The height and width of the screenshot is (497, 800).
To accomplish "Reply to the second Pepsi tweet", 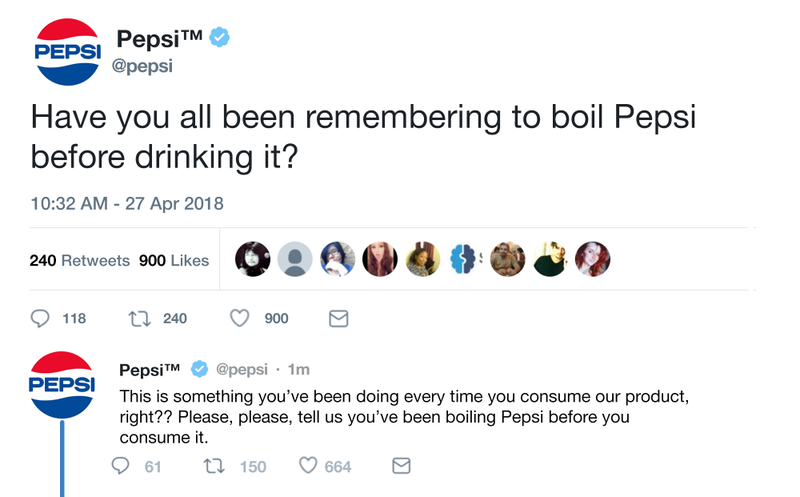I will pyautogui.click(x=120, y=465).
